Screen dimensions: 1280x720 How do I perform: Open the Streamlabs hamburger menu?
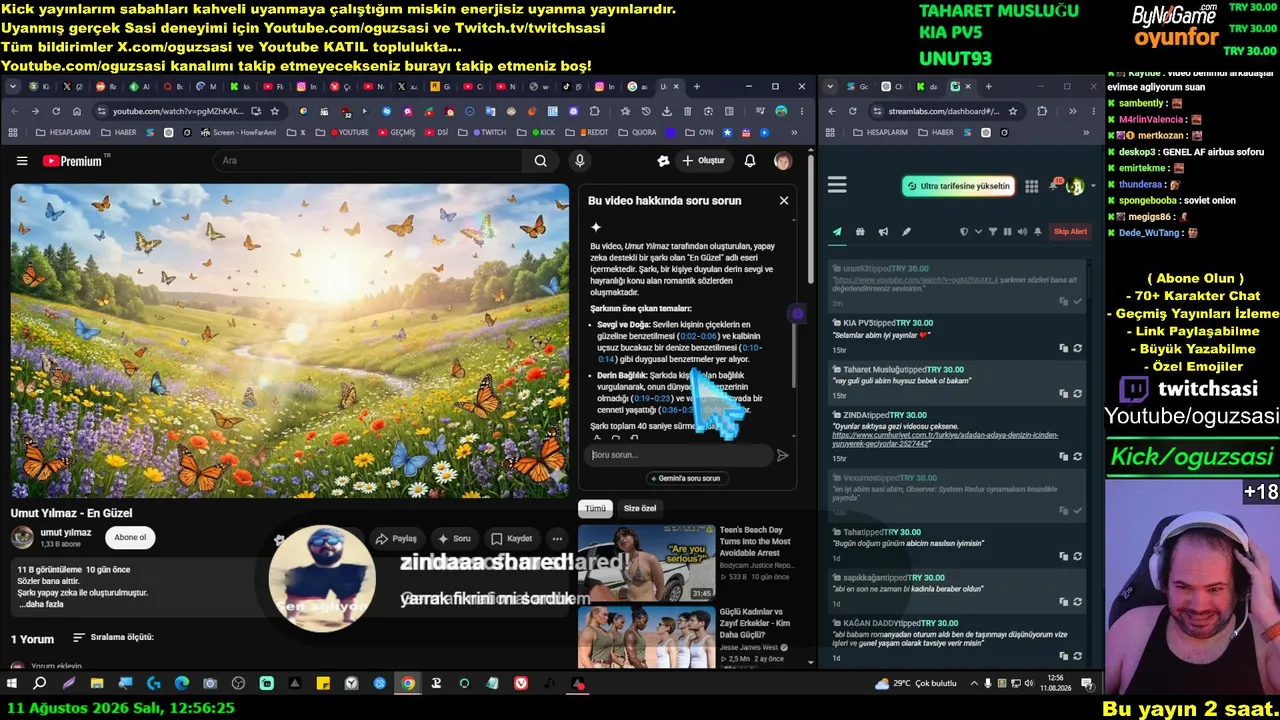[837, 185]
